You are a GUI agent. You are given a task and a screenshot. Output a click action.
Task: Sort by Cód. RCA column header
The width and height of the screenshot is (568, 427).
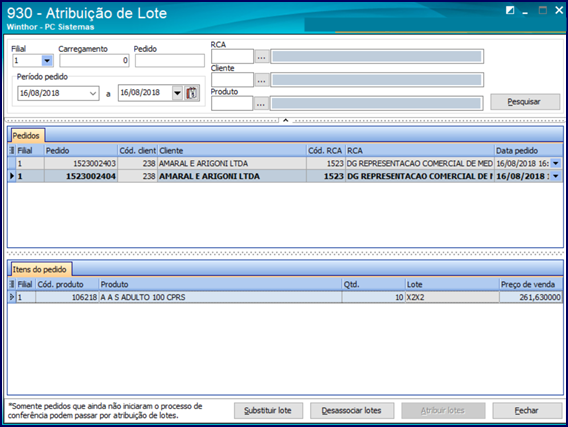(x=326, y=150)
